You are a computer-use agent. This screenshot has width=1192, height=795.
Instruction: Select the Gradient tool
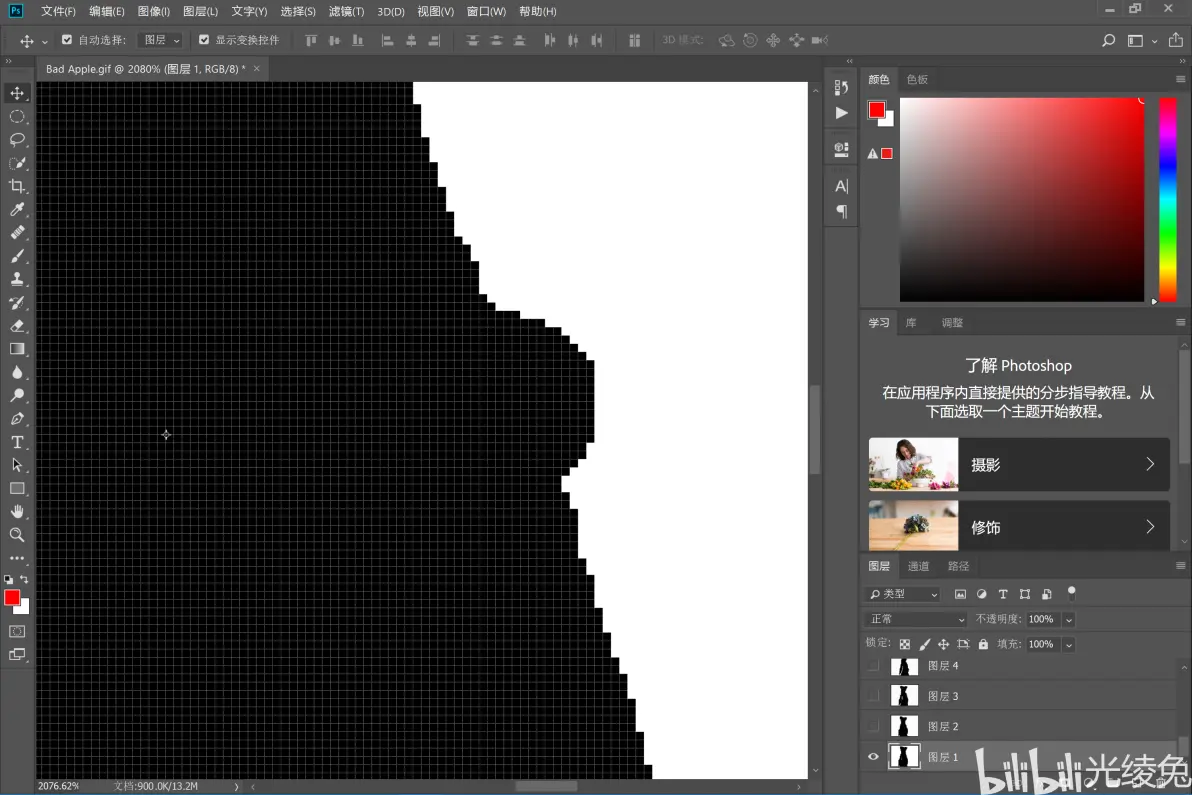click(x=17, y=350)
